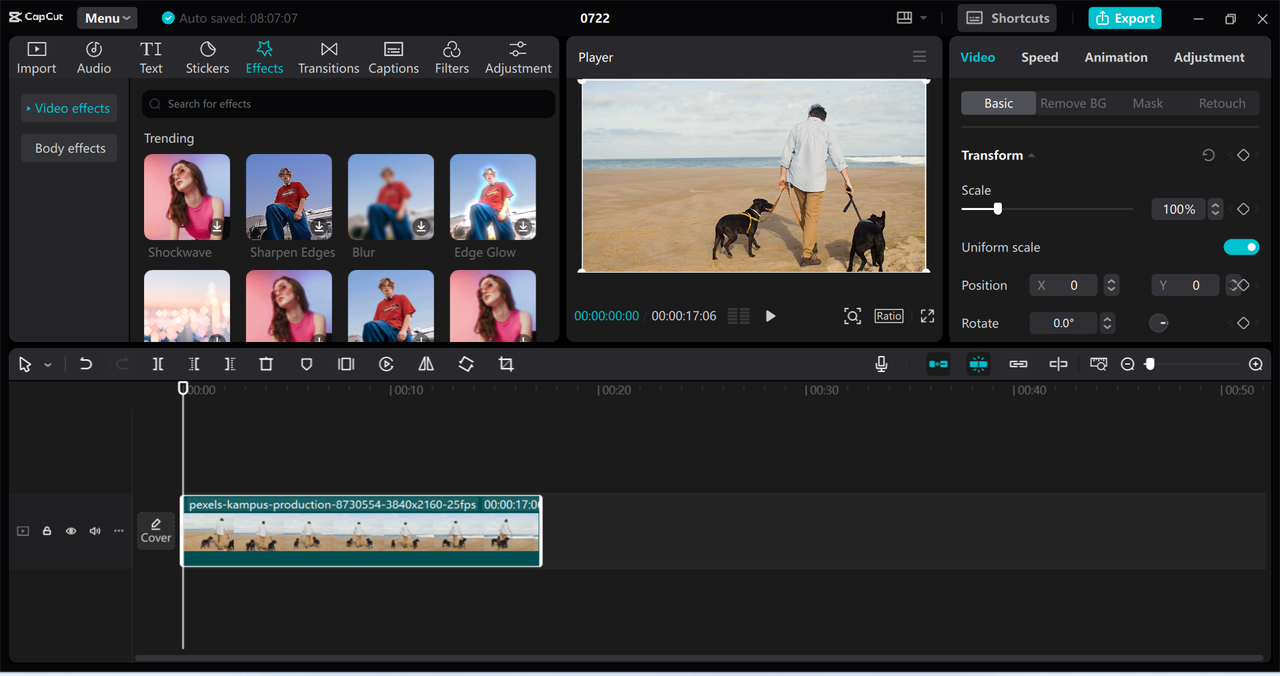
Task: Open the Captions panel
Action: tap(393, 58)
